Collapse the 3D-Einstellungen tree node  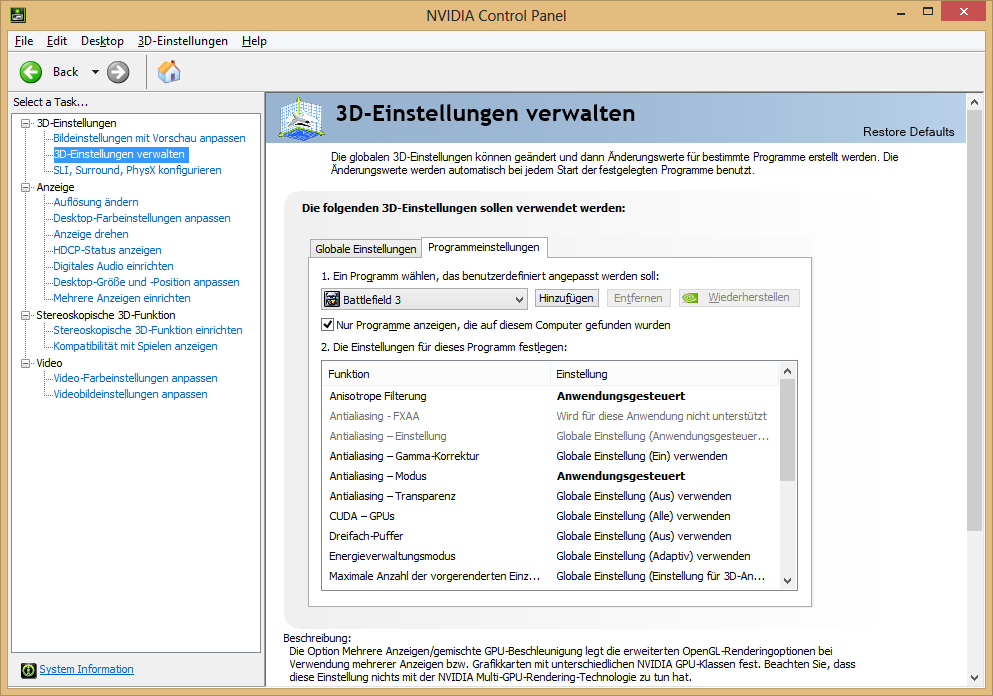coord(25,123)
